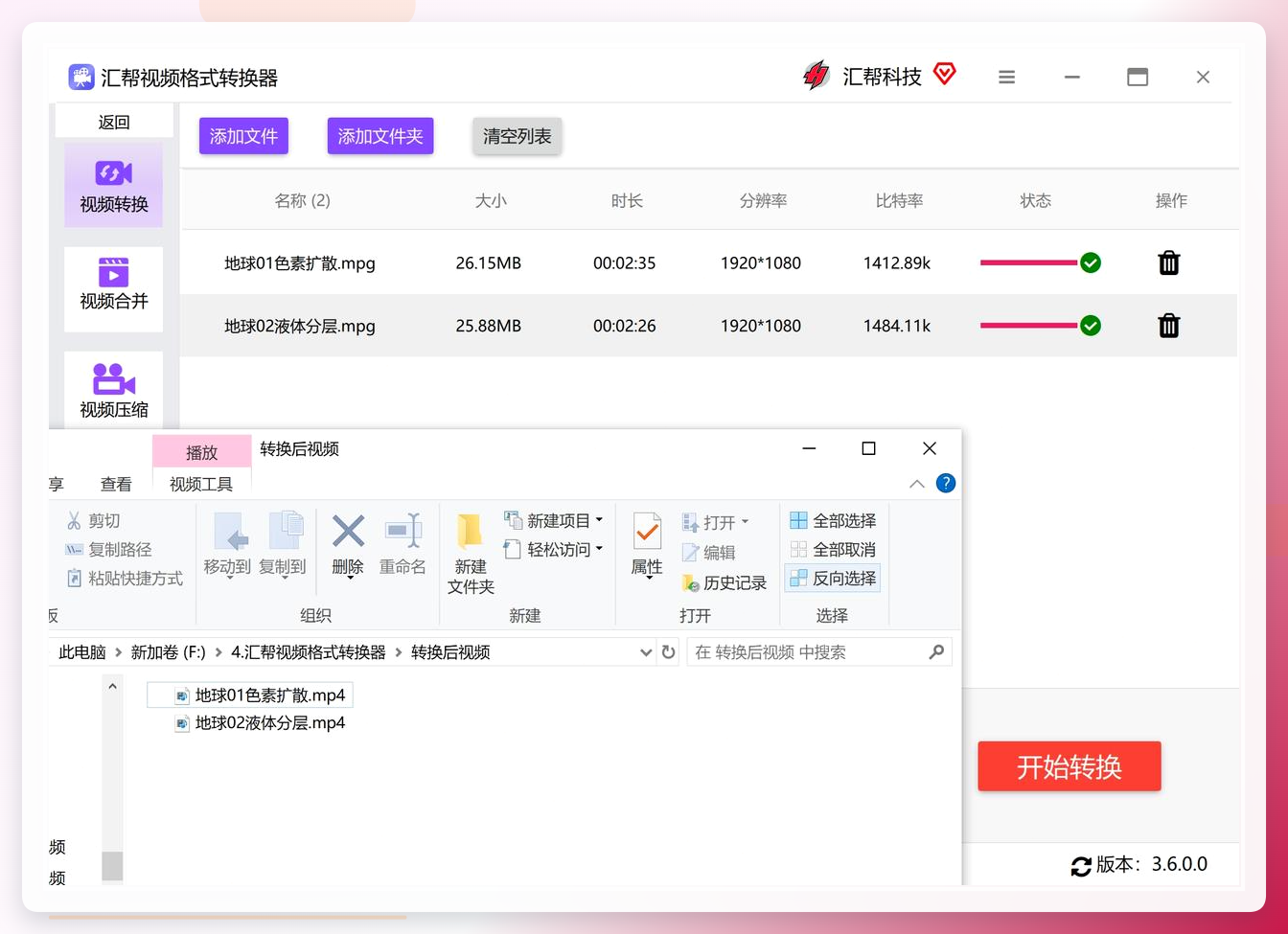Click the 清空列表 button
Viewport: 1288px width, 934px height.
tap(517, 136)
